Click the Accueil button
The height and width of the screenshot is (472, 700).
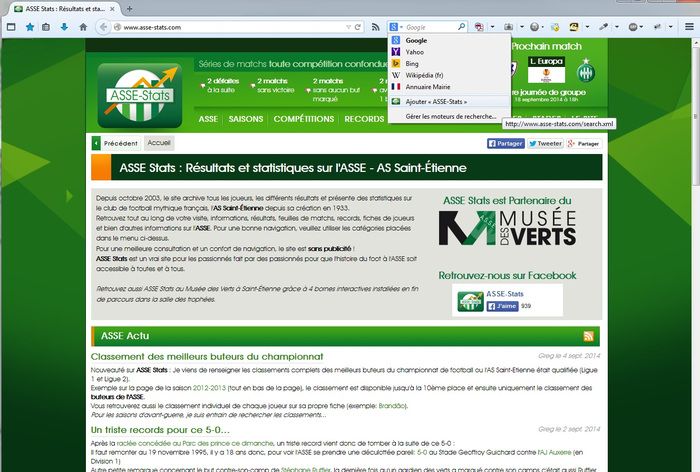158,143
